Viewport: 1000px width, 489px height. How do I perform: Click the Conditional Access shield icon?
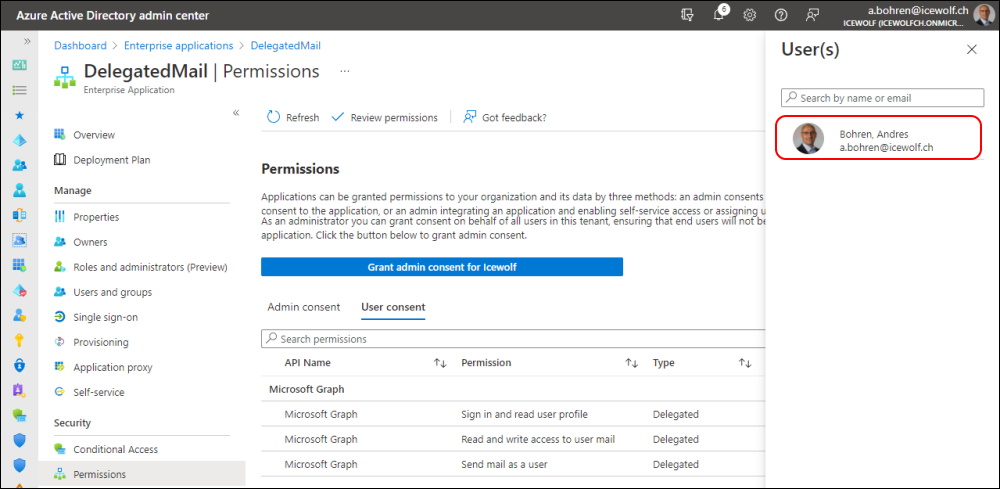point(60,449)
